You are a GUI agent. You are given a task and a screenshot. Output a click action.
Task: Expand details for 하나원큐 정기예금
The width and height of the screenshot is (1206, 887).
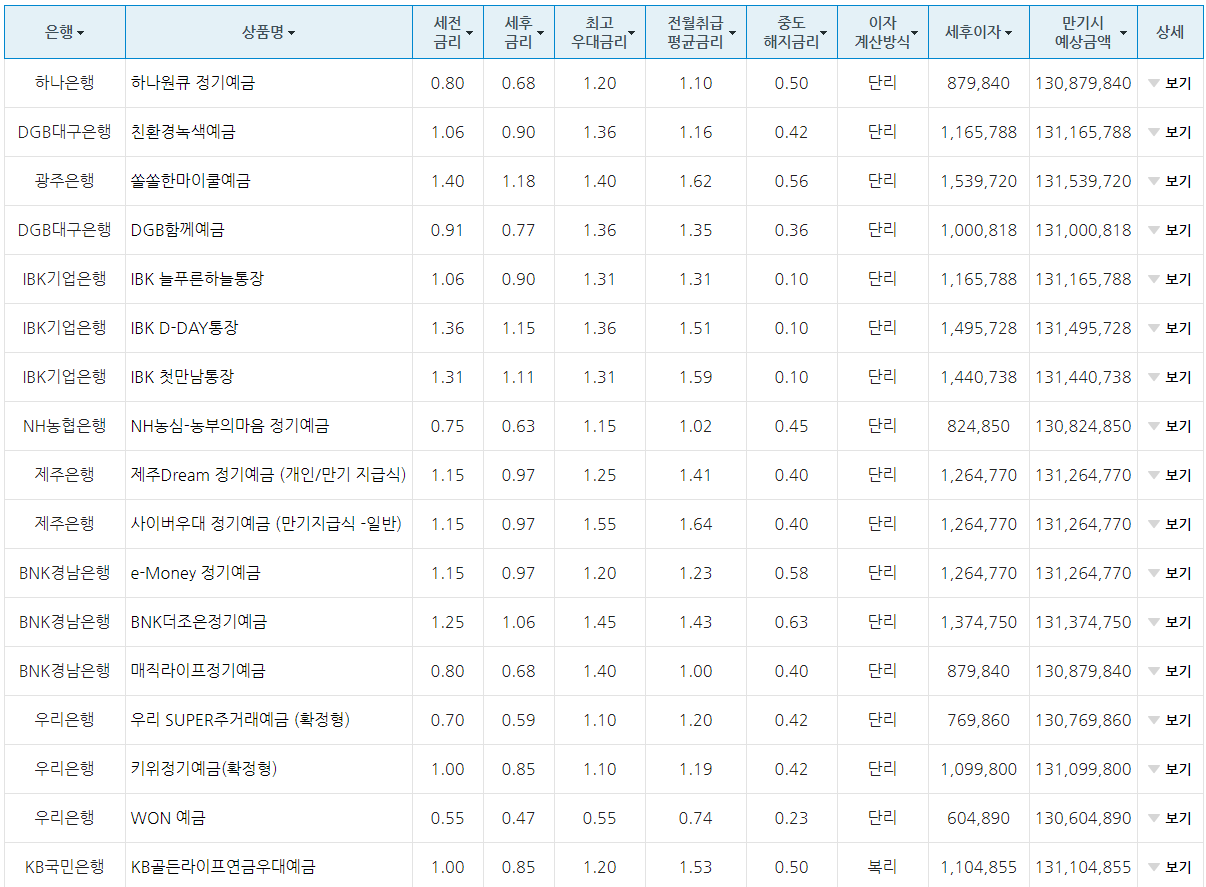pos(1170,84)
